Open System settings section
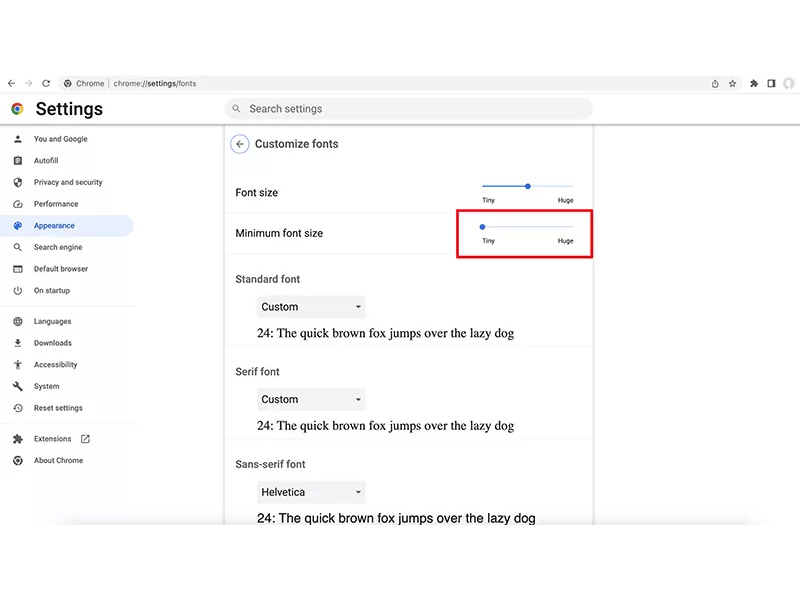Image resolution: width=800 pixels, height=600 pixels. [x=46, y=386]
